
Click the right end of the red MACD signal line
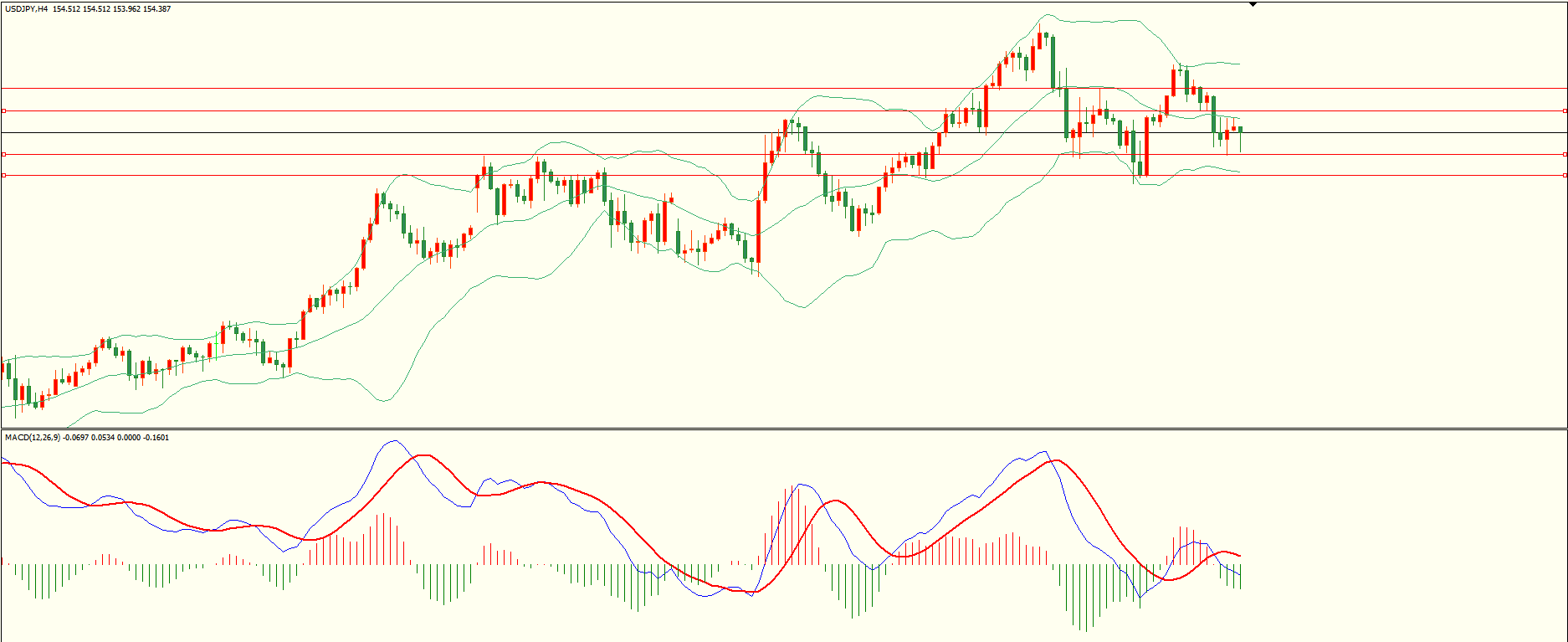pyautogui.click(x=1239, y=556)
